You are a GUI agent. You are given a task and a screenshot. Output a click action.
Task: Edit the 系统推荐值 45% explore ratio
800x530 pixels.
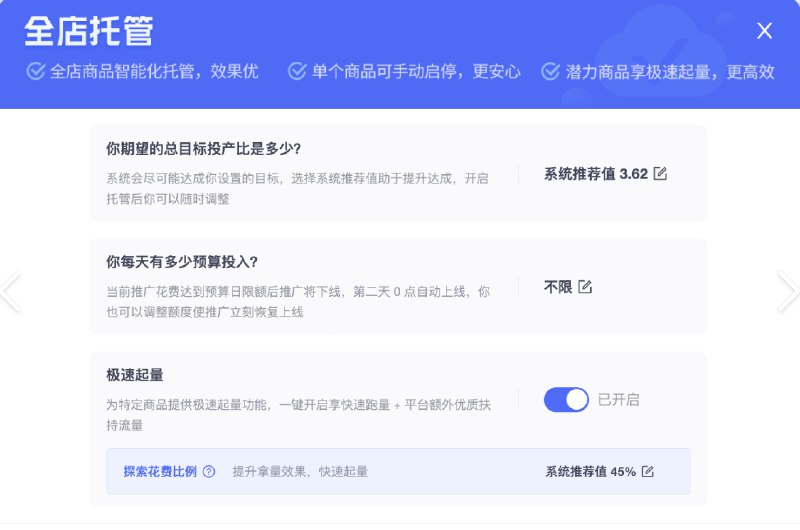pyautogui.click(x=647, y=471)
